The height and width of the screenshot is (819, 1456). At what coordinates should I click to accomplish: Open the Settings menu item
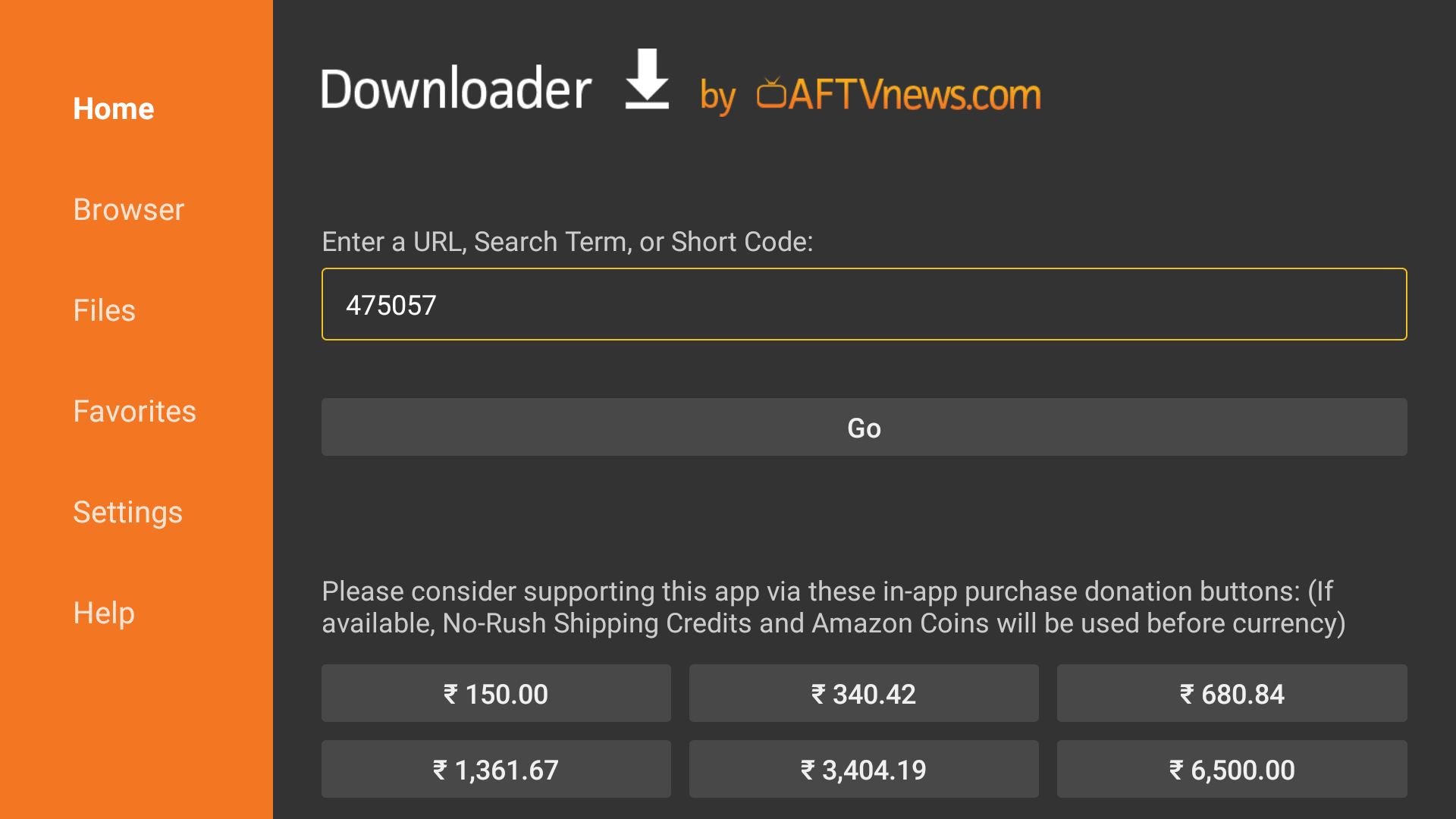coord(128,513)
